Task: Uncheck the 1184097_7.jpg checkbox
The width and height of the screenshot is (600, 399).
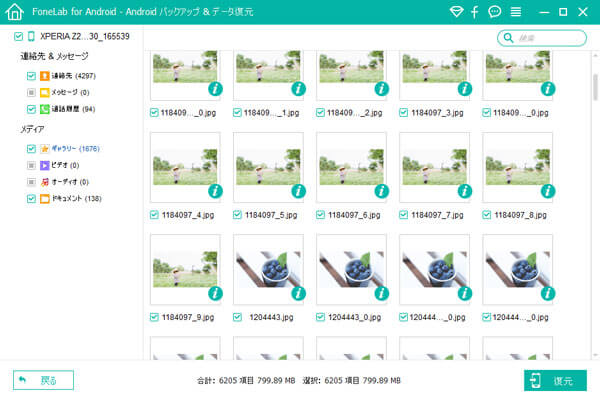Action: [x=403, y=215]
